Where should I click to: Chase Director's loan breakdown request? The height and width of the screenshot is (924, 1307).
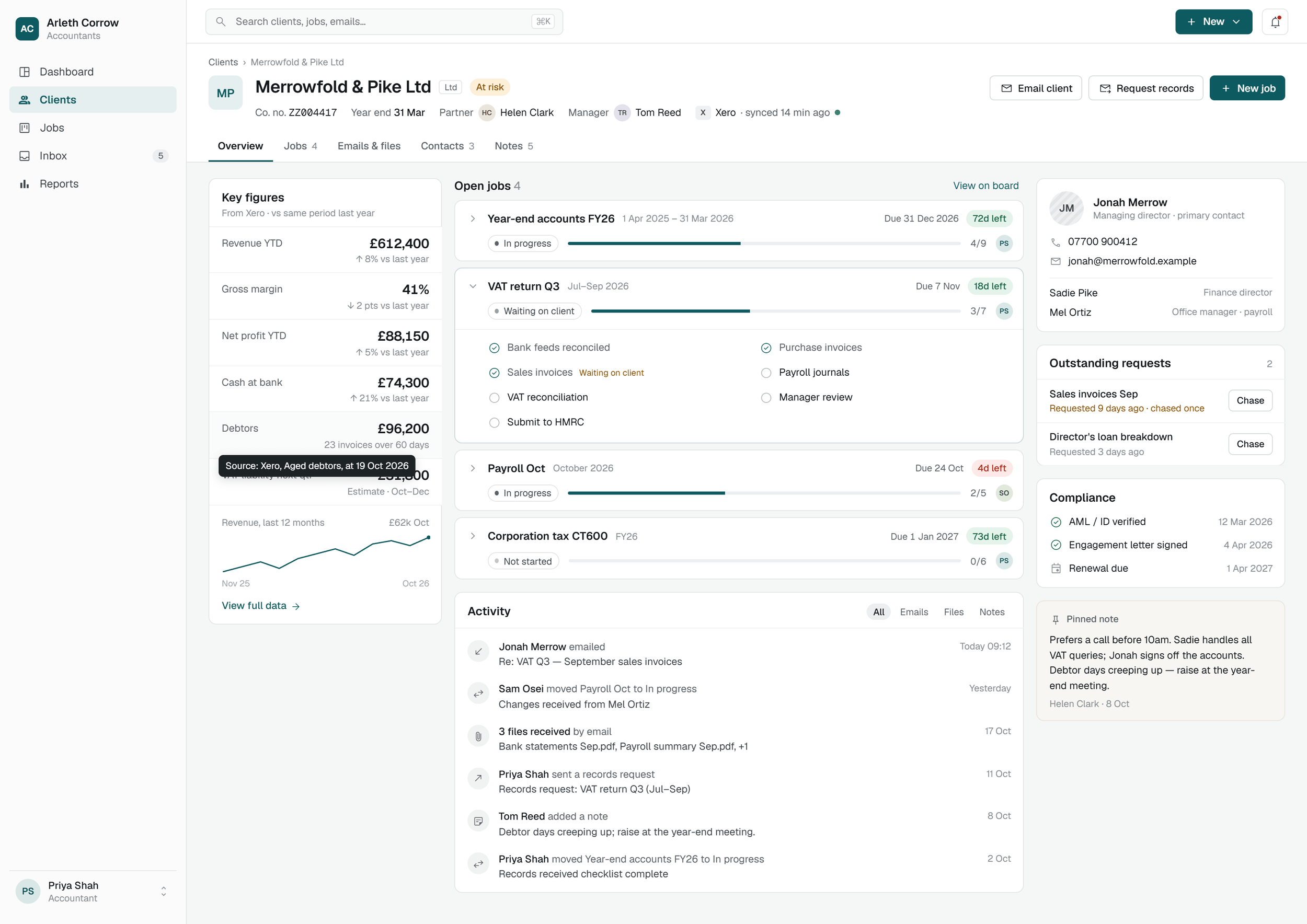1250,444
